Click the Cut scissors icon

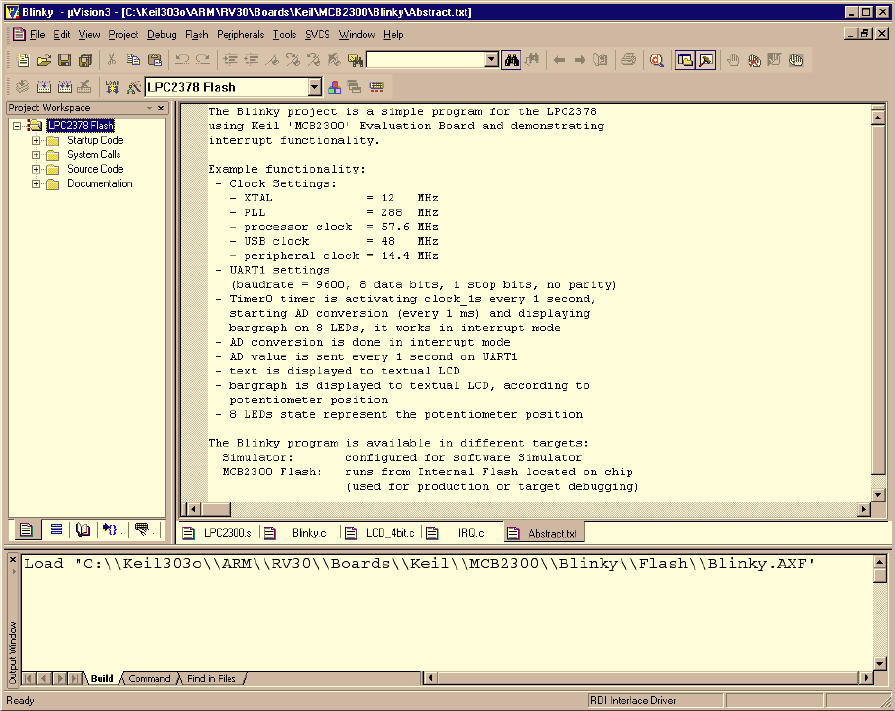point(112,60)
